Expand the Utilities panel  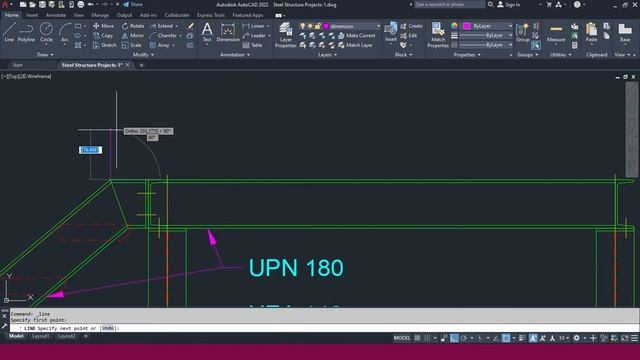(x=561, y=55)
